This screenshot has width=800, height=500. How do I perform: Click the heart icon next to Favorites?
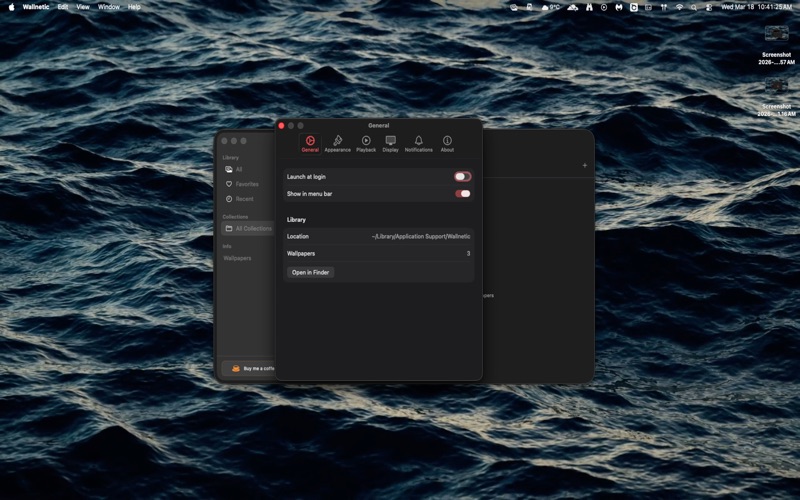229,184
